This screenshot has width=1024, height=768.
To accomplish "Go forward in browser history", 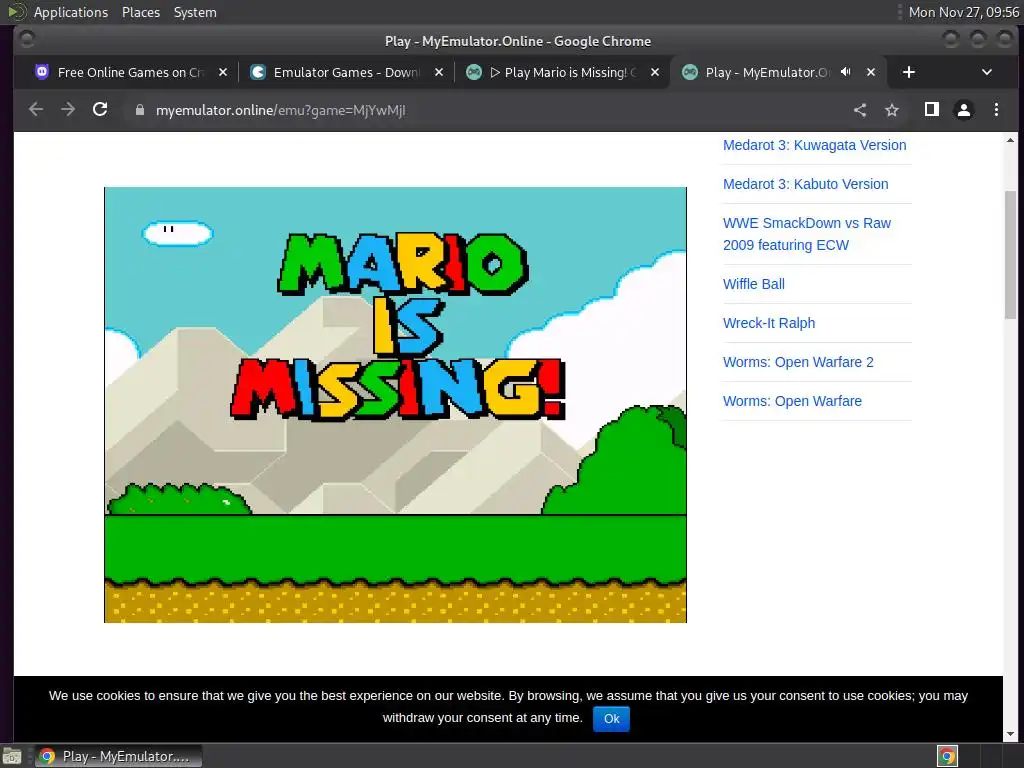I will (x=68, y=110).
